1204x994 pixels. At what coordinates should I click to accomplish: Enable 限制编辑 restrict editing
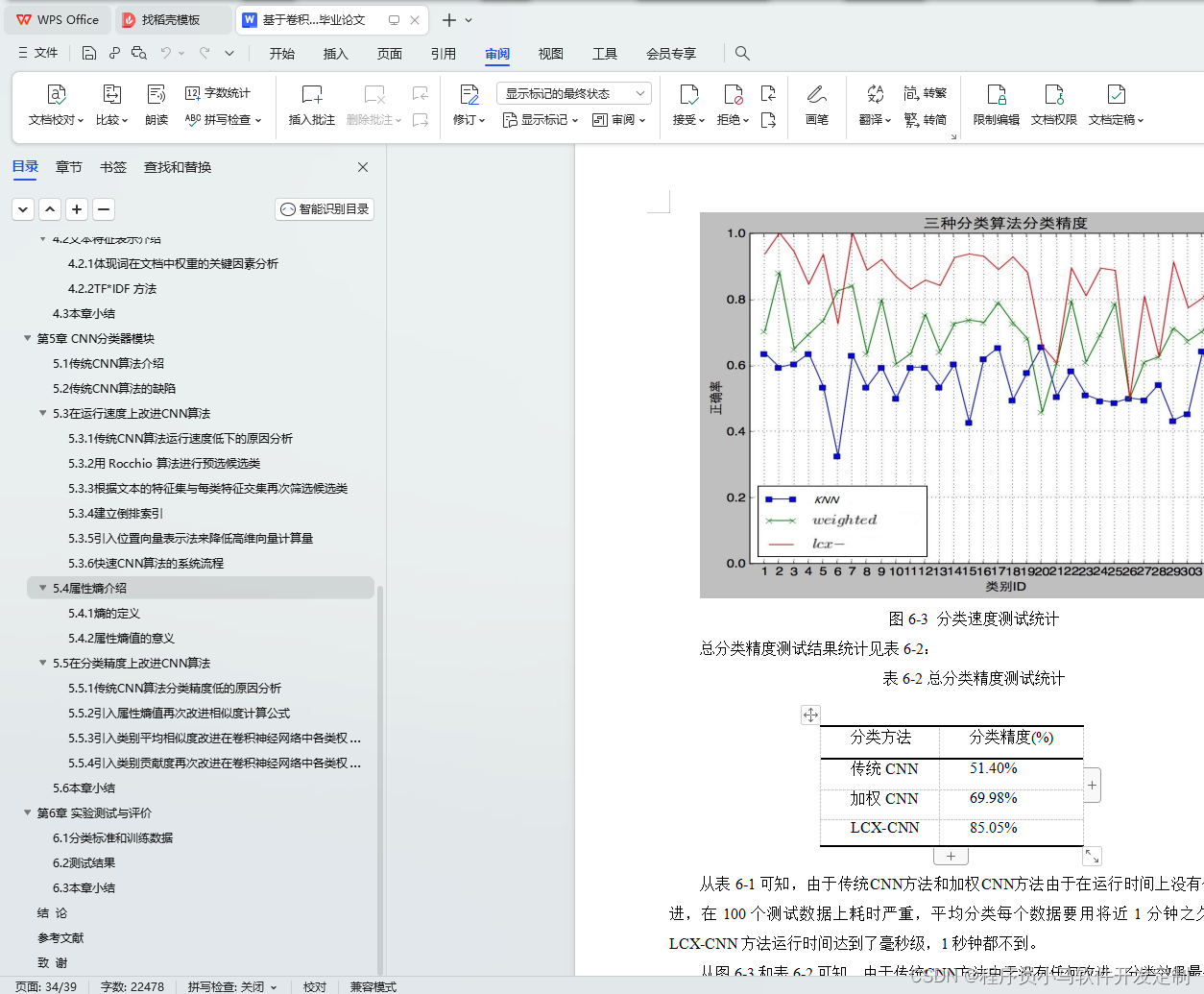tap(997, 106)
